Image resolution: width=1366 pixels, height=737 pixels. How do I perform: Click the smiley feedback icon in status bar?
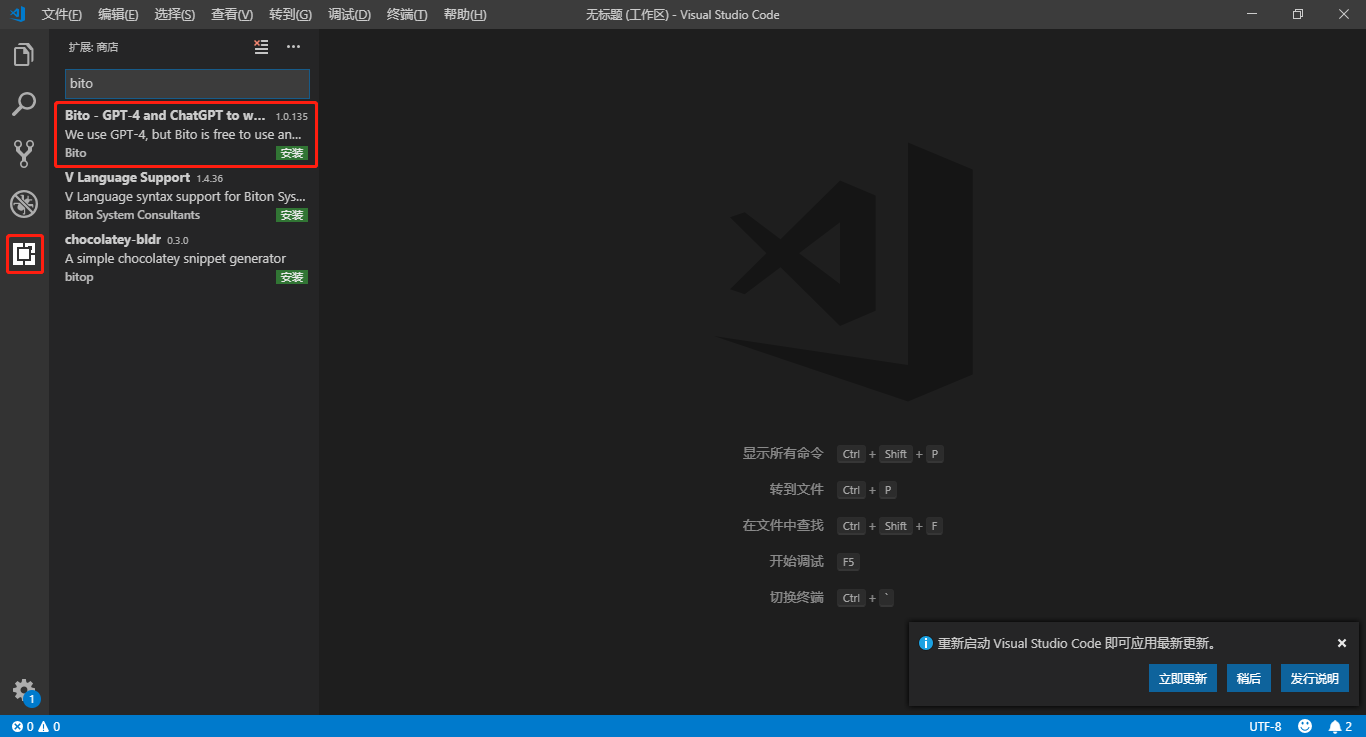coord(1305,726)
